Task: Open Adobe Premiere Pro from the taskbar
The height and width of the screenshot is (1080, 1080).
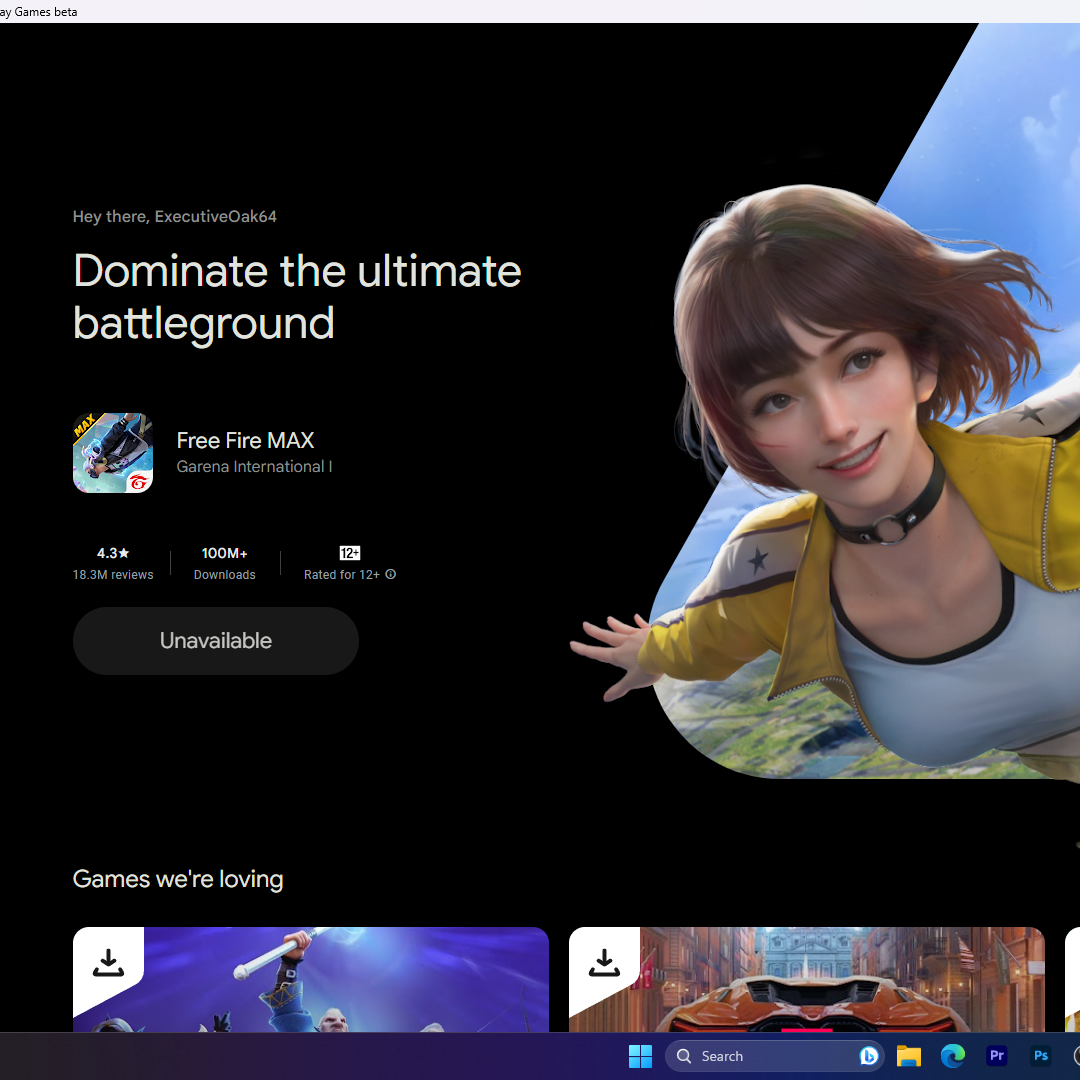Action: tap(996, 1056)
